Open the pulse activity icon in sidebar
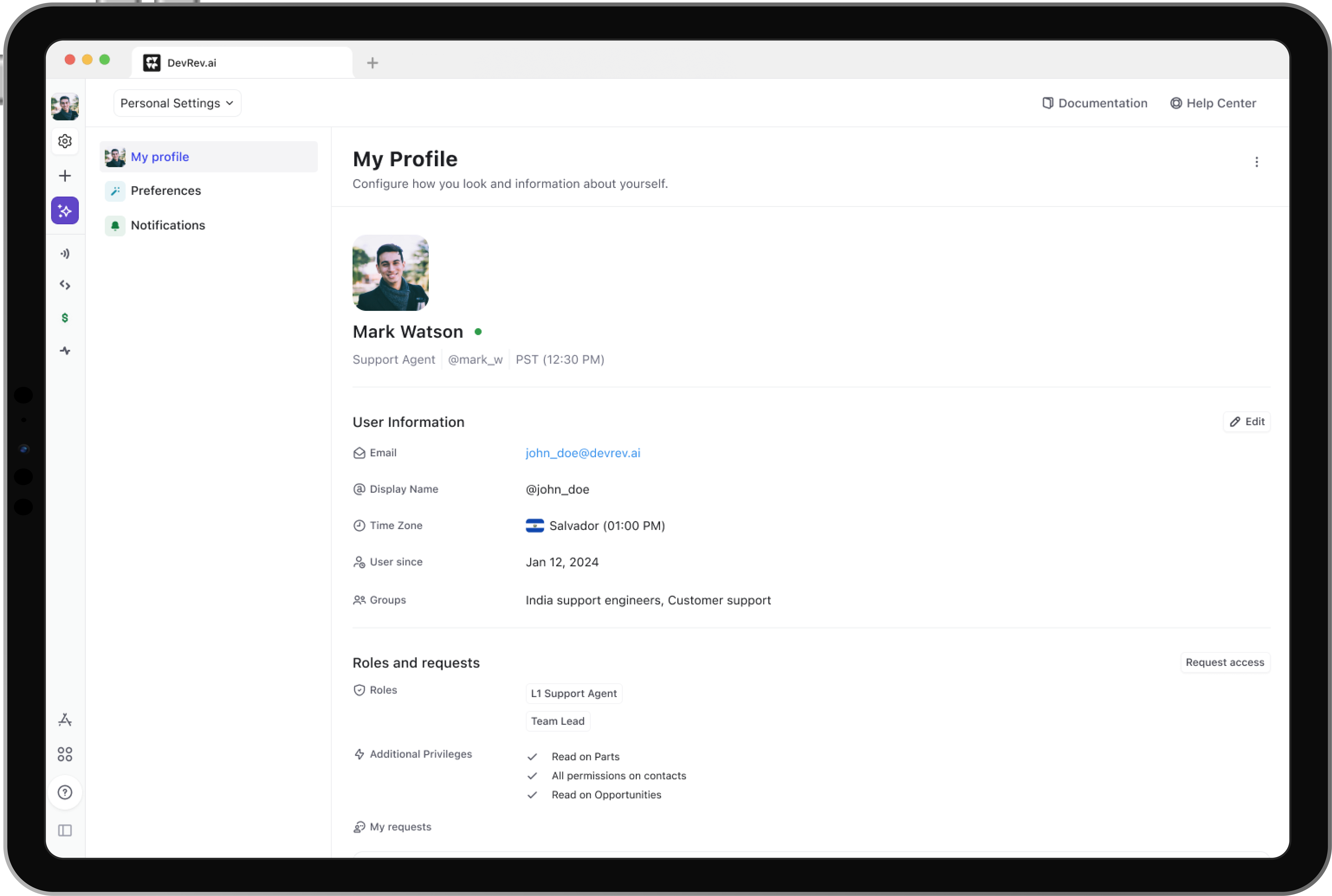The width and height of the screenshot is (1332, 896). (65, 351)
